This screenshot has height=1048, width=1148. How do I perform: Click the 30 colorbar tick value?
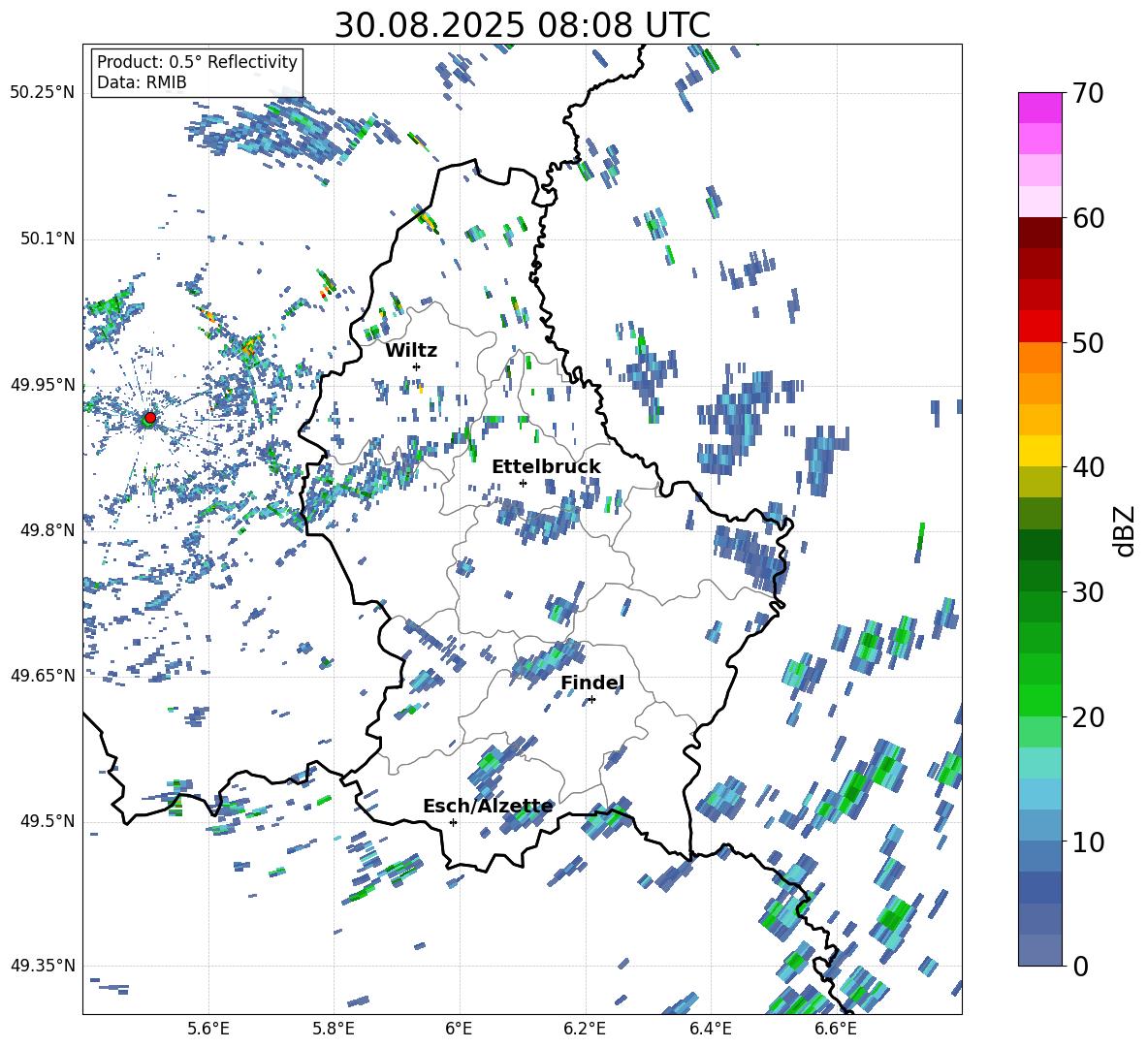pos(1088,592)
